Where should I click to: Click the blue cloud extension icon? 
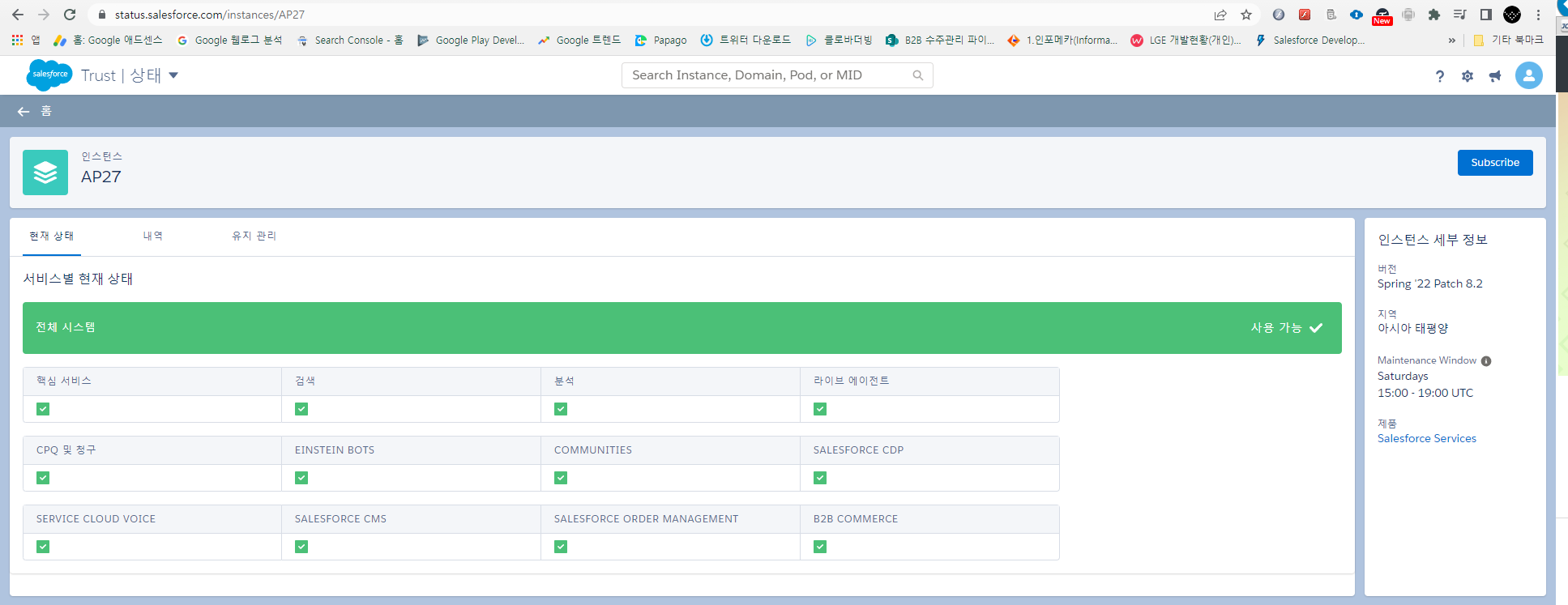pos(1357,15)
